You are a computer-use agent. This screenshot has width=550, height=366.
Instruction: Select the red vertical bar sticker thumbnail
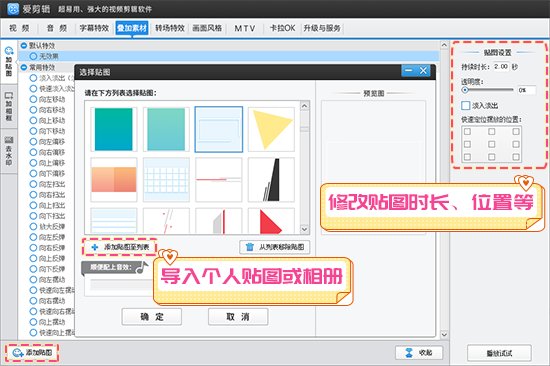tap(219, 221)
